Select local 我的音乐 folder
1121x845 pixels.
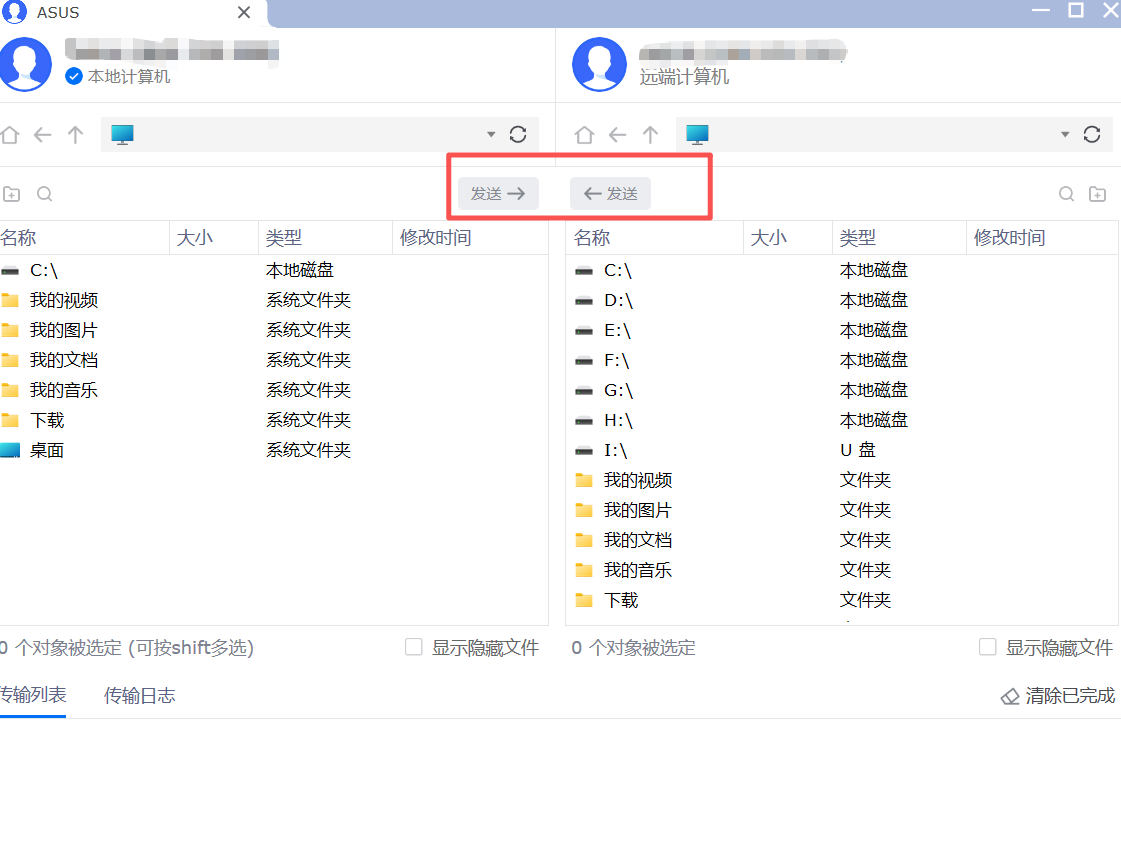(274, 390)
